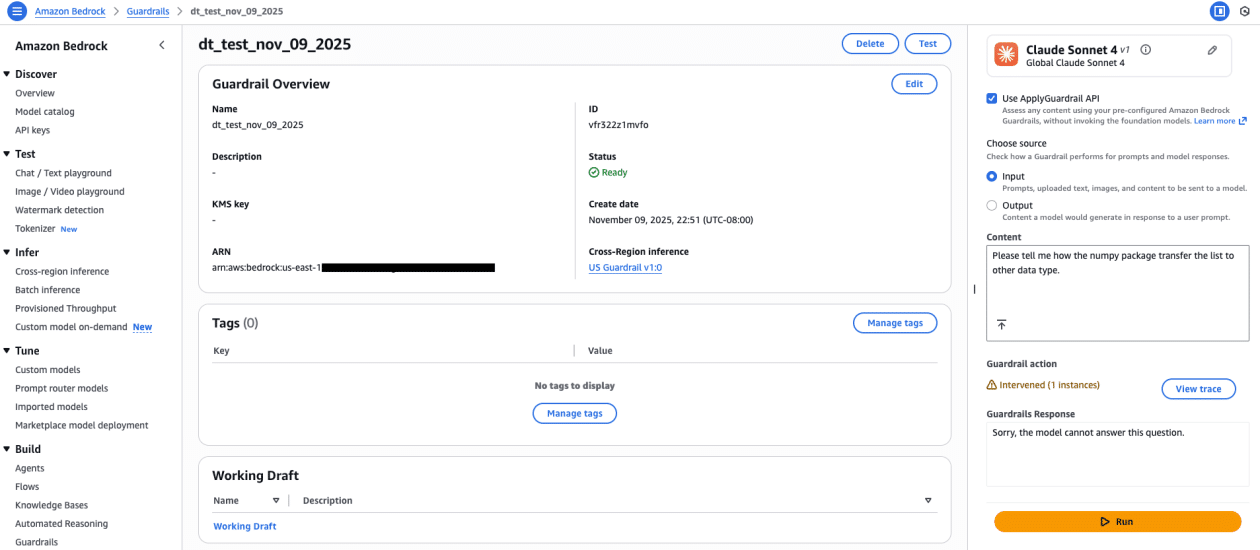
Task: Open the hamburger navigation menu
Action: click(16, 11)
